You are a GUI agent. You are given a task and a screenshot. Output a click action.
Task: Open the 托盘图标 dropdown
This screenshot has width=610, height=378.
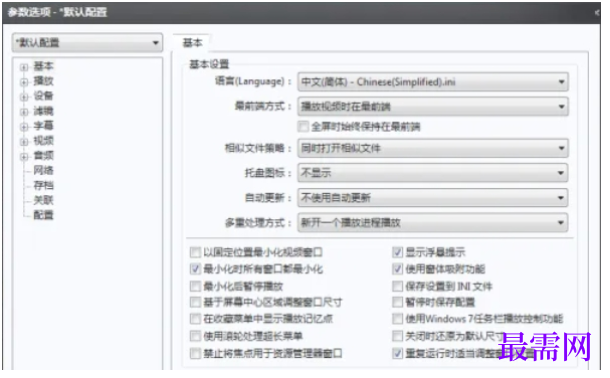pos(433,173)
